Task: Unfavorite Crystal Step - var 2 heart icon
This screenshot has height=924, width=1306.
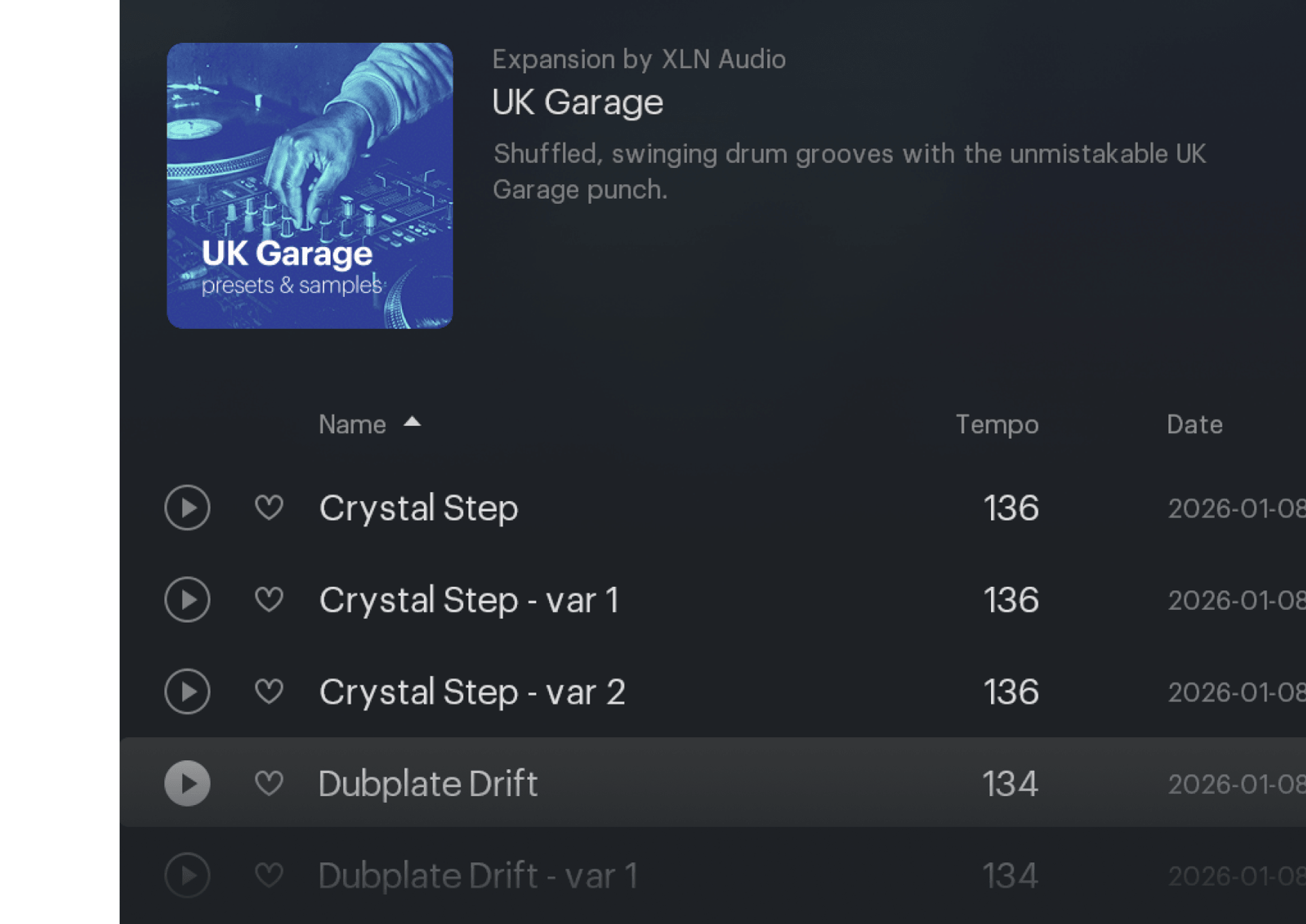Action: [x=269, y=691]
